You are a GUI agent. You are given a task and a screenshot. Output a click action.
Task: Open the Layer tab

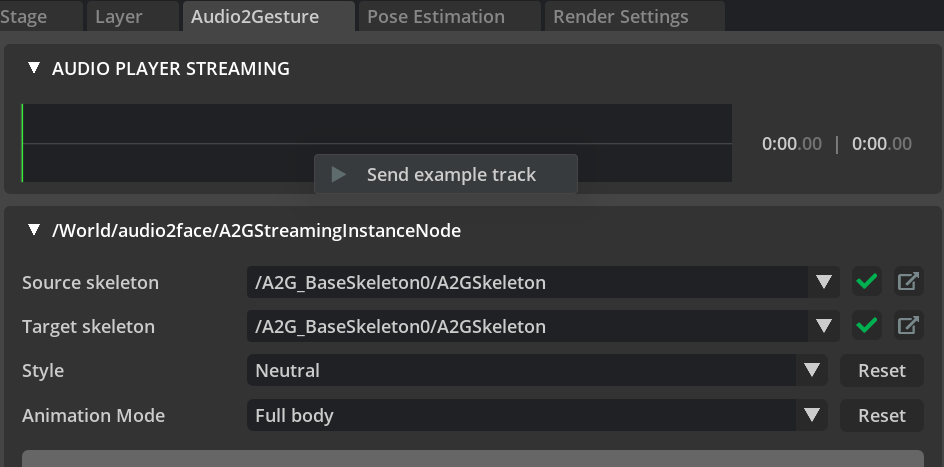tap(119, 16)
